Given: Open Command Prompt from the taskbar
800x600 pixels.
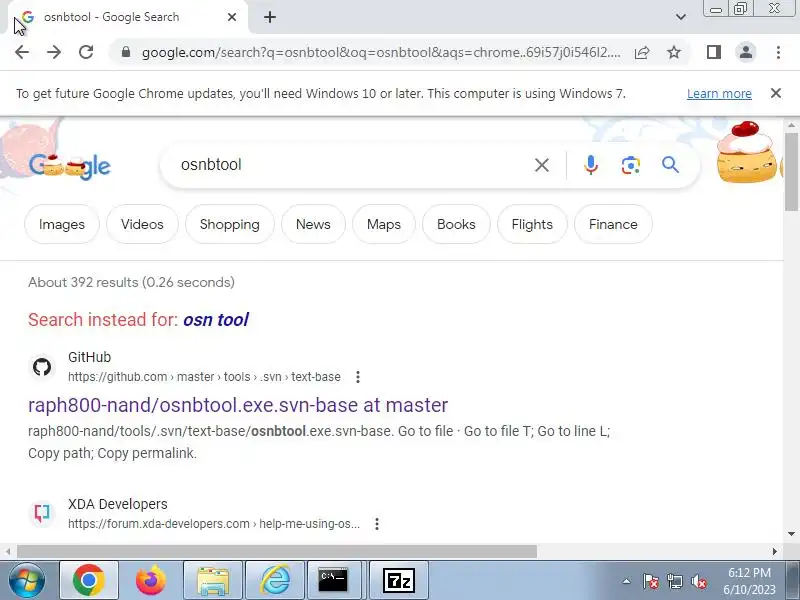Looking at the screenshot, I should click(333, 580).
